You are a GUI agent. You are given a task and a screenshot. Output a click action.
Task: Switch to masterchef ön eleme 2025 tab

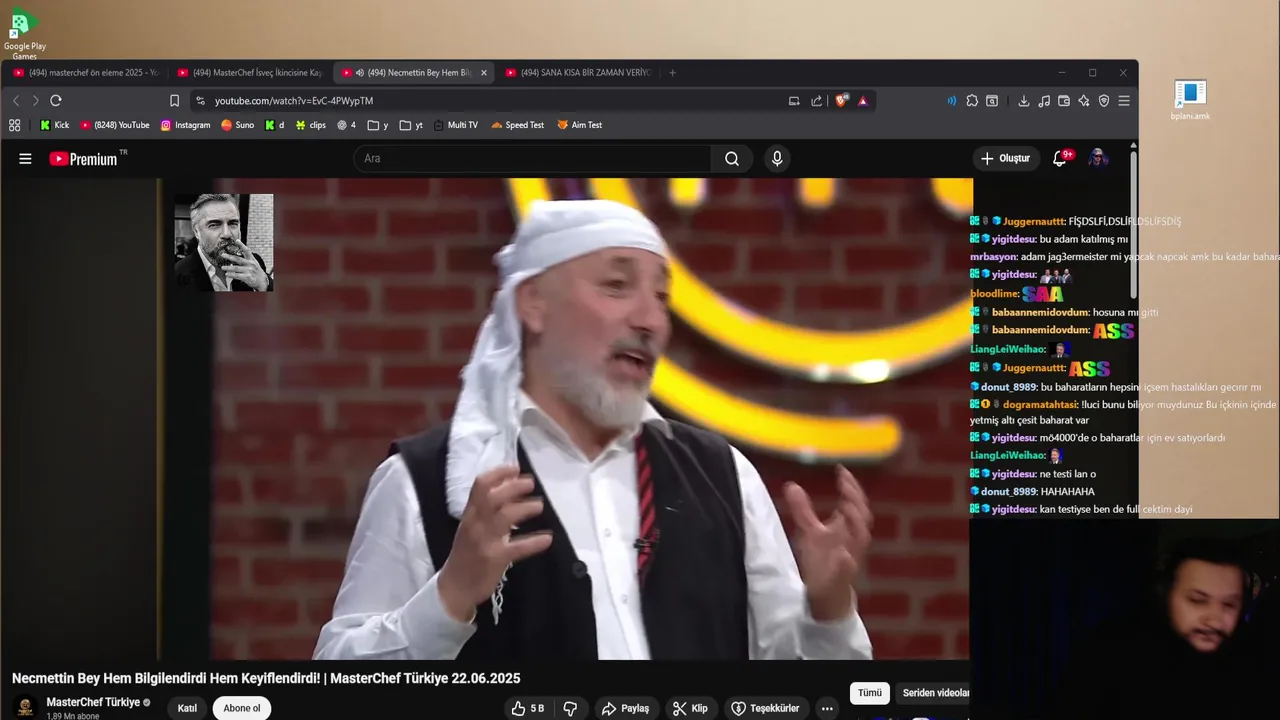pyautogui.click(x=86, y=73)
